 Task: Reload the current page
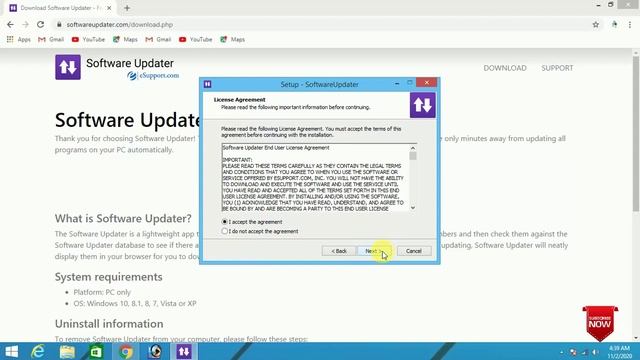(x=40, y=24)
